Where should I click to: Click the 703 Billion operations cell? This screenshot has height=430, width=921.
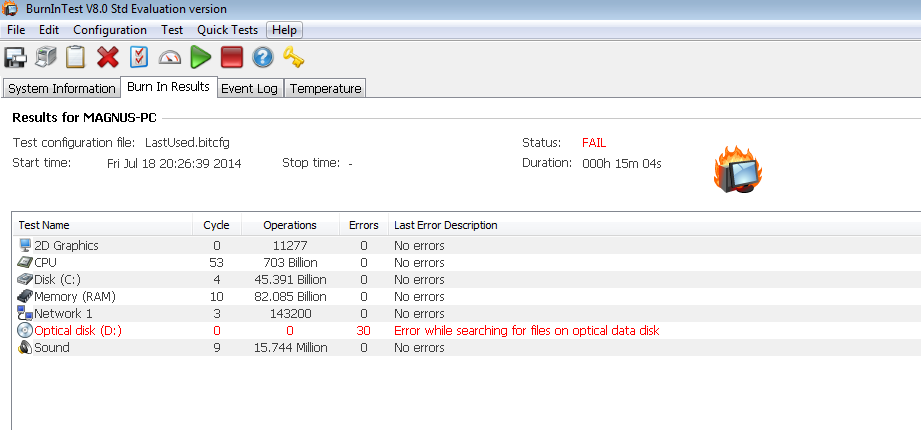(290, 263)
